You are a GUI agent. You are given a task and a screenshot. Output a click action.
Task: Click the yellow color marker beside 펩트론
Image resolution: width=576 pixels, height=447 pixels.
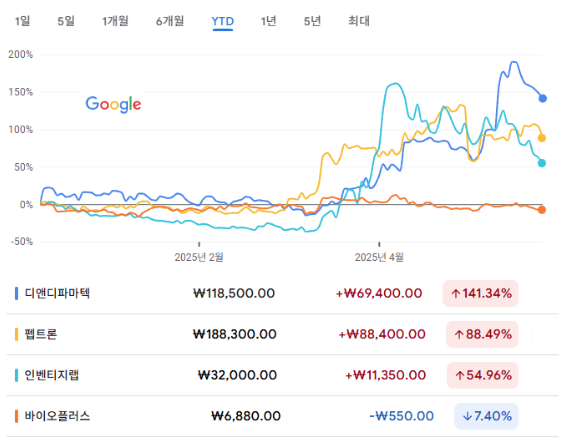(17, 334)
